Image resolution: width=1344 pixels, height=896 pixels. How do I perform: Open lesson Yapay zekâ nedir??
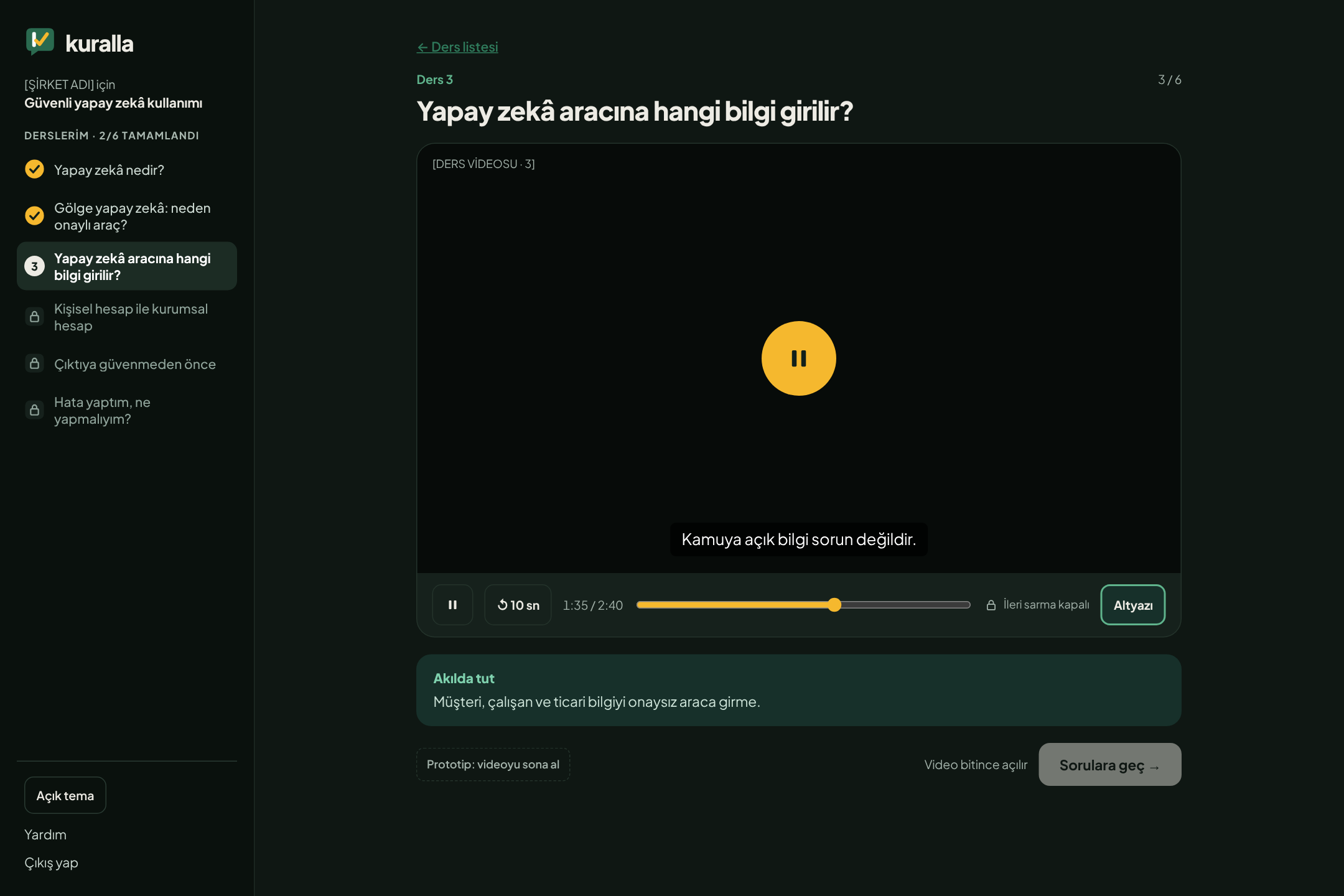point(127,170)
